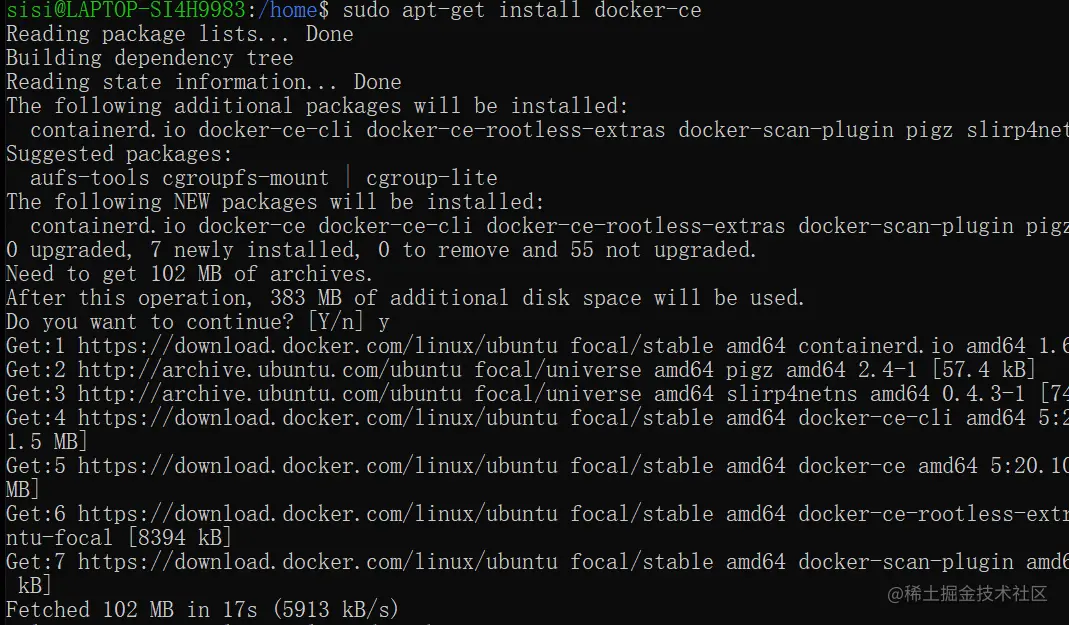
Task: Click the 'Fetched 102 MB in 17s' line
Action: point(202,609)
